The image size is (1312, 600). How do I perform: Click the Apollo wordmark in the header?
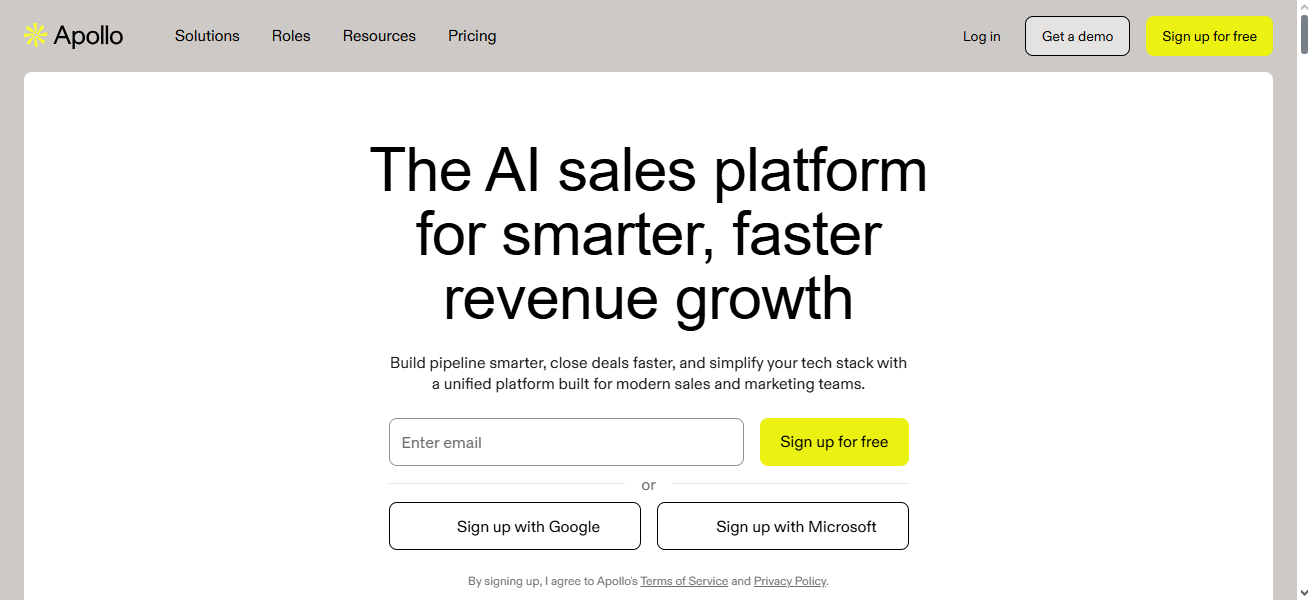90,35
